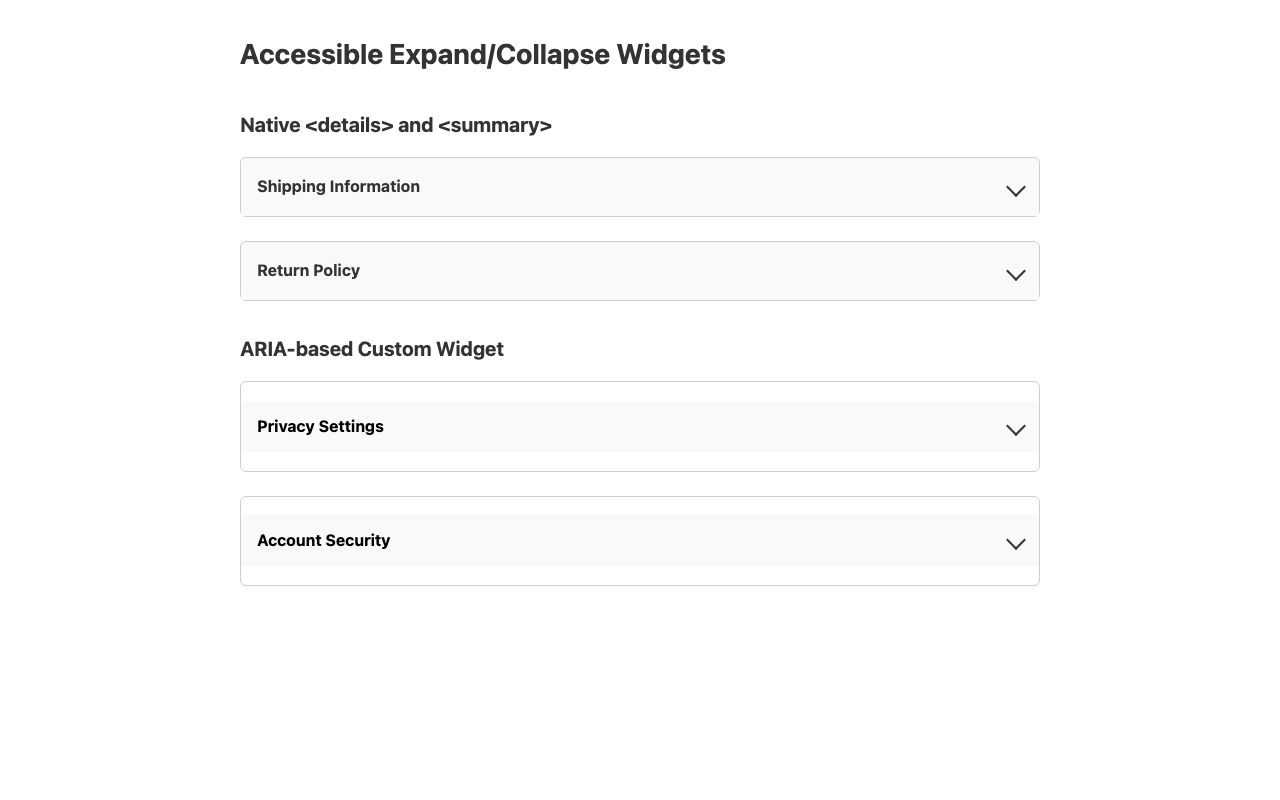The image size is (1280, 800).
Task: Click the "Accessible Expand/Collapse Widgets" page title
Action: coord(482,55)
